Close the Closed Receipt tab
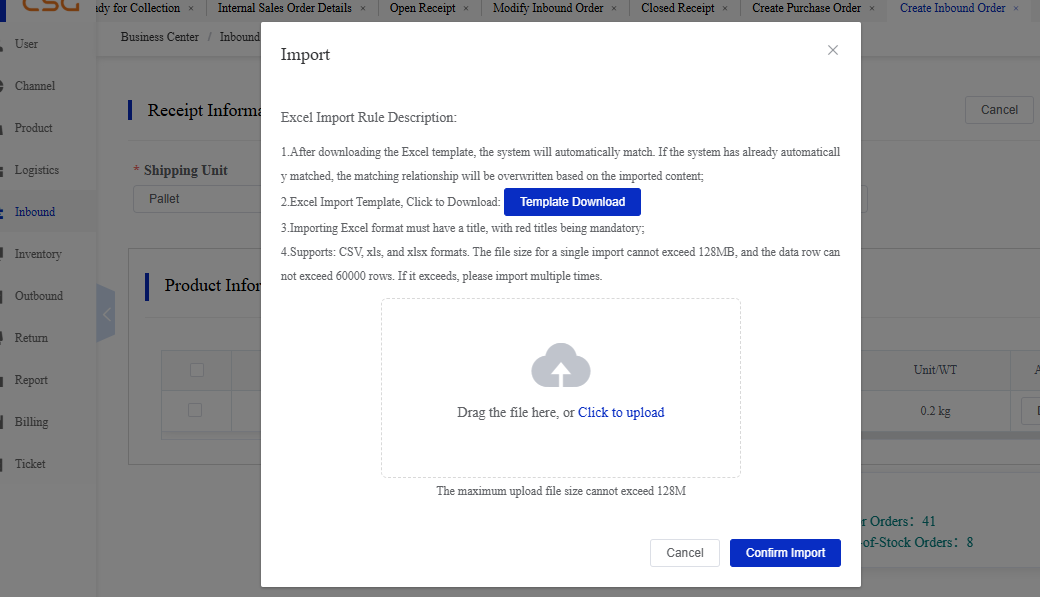The image size is (1040, 597). pos(724,9)
